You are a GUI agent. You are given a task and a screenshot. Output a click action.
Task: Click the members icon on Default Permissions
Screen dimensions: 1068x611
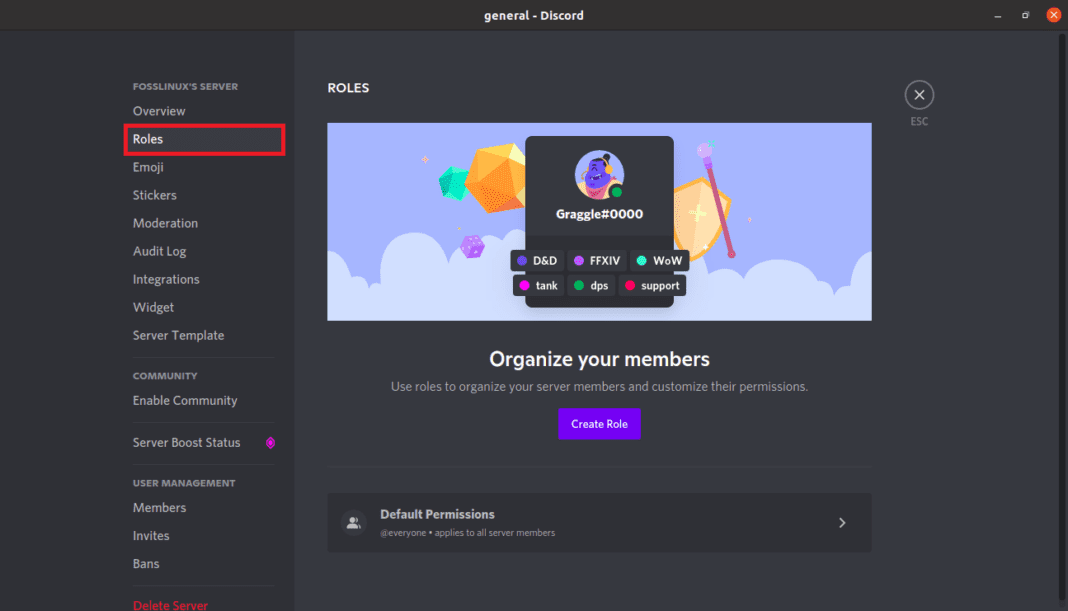pyautogui.click(x=353, y=522)
